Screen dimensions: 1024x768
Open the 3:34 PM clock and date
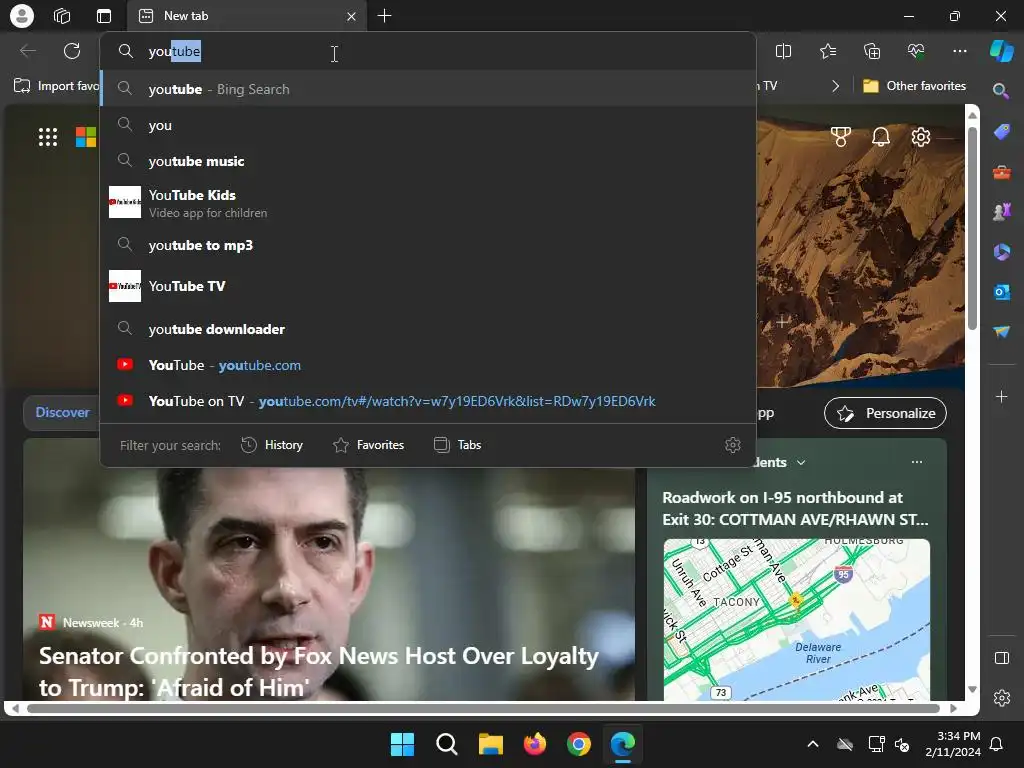click(x=953, y=744)
